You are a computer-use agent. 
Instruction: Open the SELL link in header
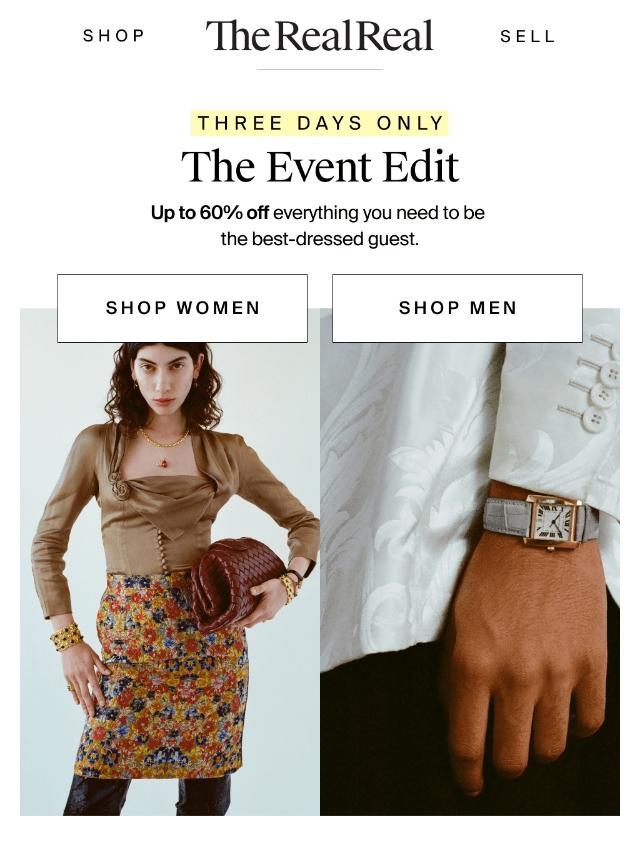[527, 36]
